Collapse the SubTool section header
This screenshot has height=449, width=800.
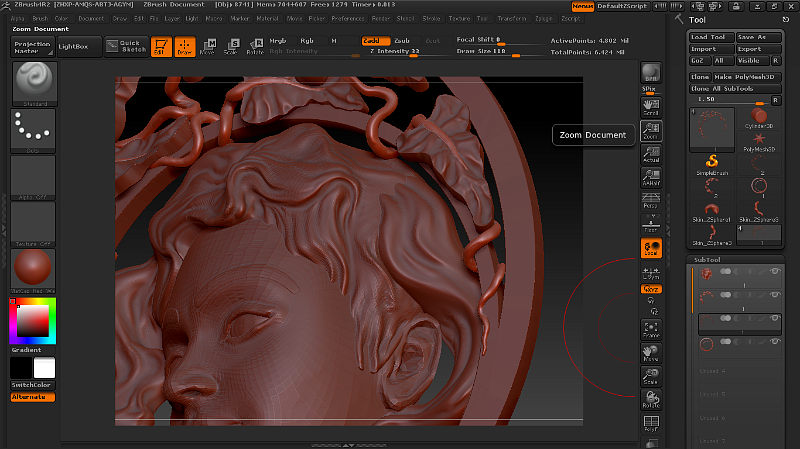[x=707, y=260]
